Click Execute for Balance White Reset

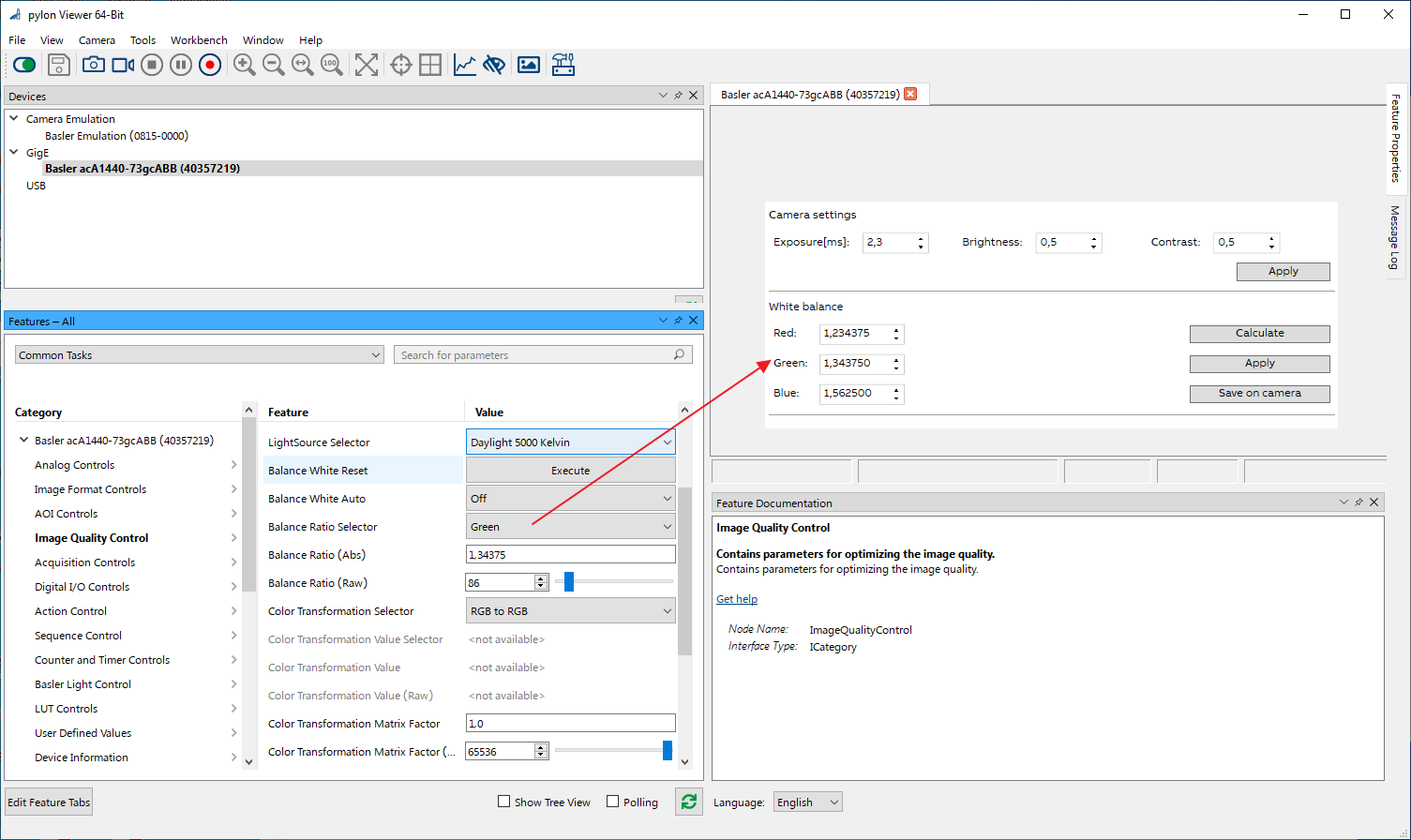[571, 471]
